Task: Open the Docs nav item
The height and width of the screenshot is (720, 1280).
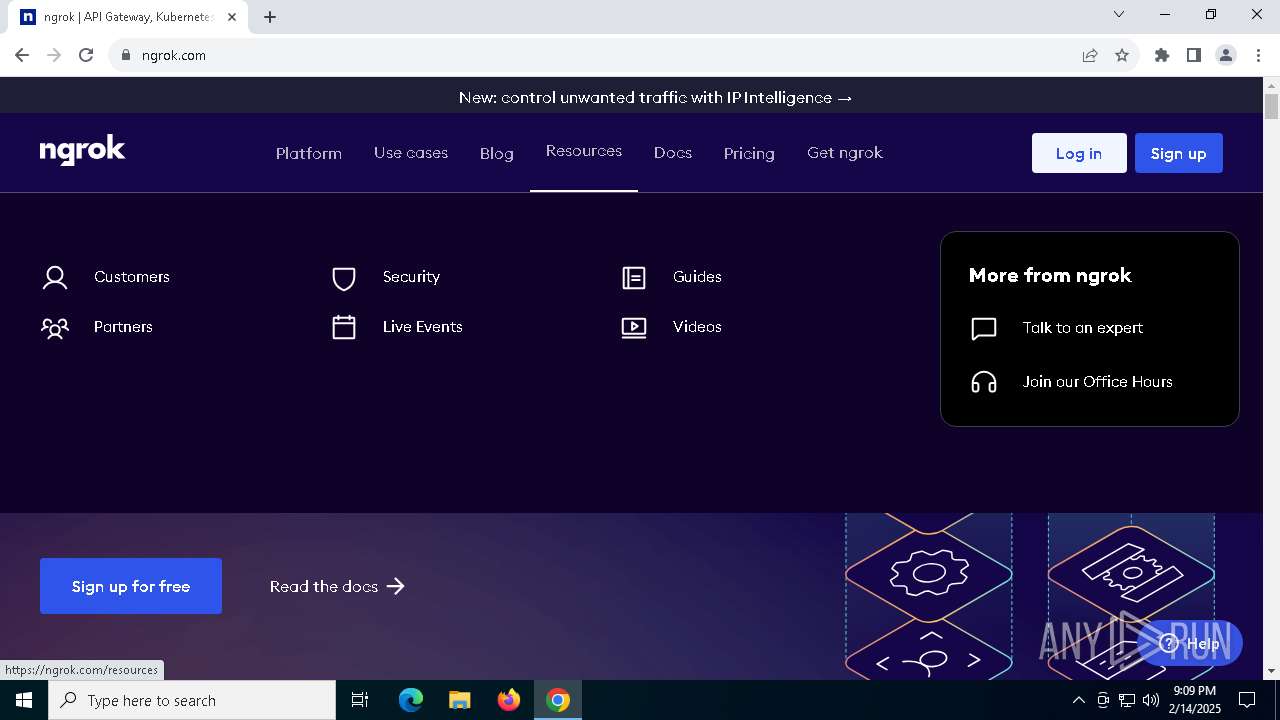Action: coord(673,153)
